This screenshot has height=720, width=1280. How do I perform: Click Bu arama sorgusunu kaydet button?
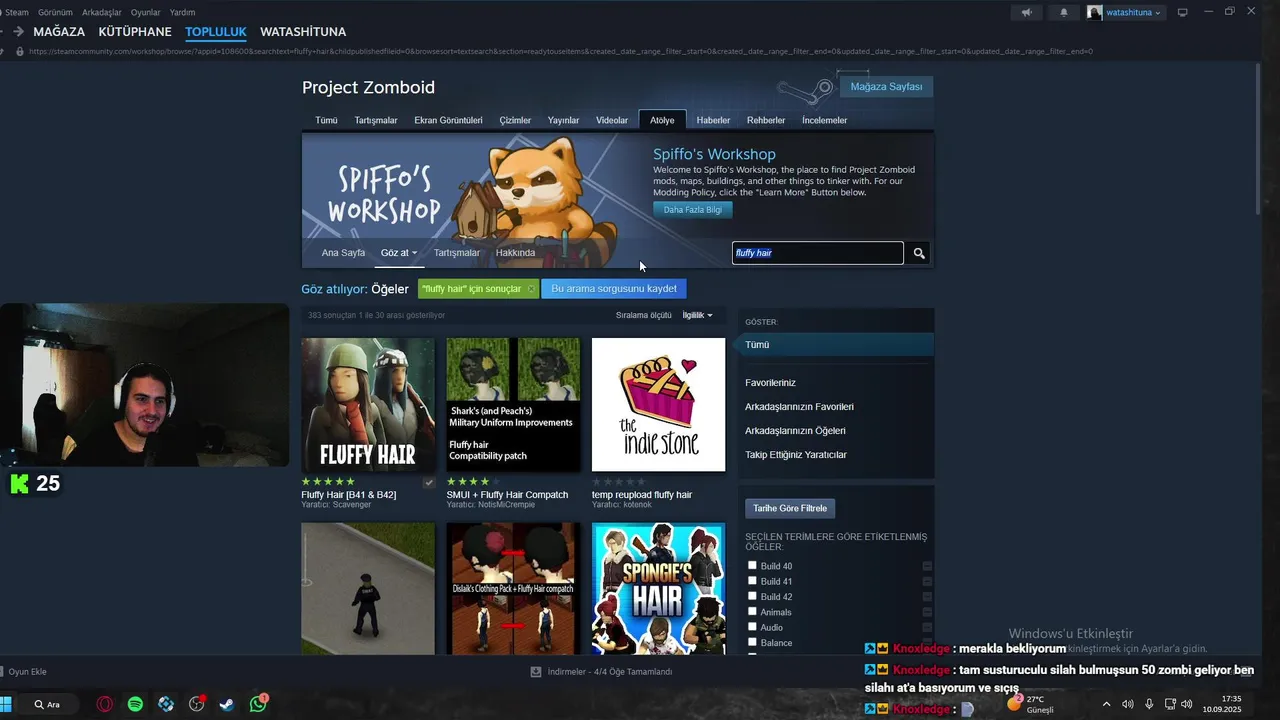[x=614, y=289]
